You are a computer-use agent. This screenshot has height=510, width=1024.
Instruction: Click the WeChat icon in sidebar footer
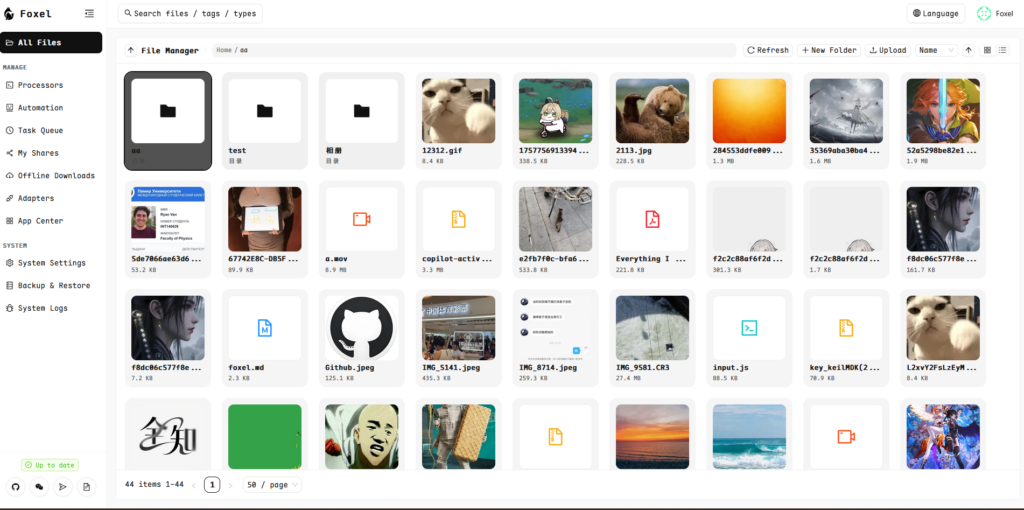coord(39,487)
